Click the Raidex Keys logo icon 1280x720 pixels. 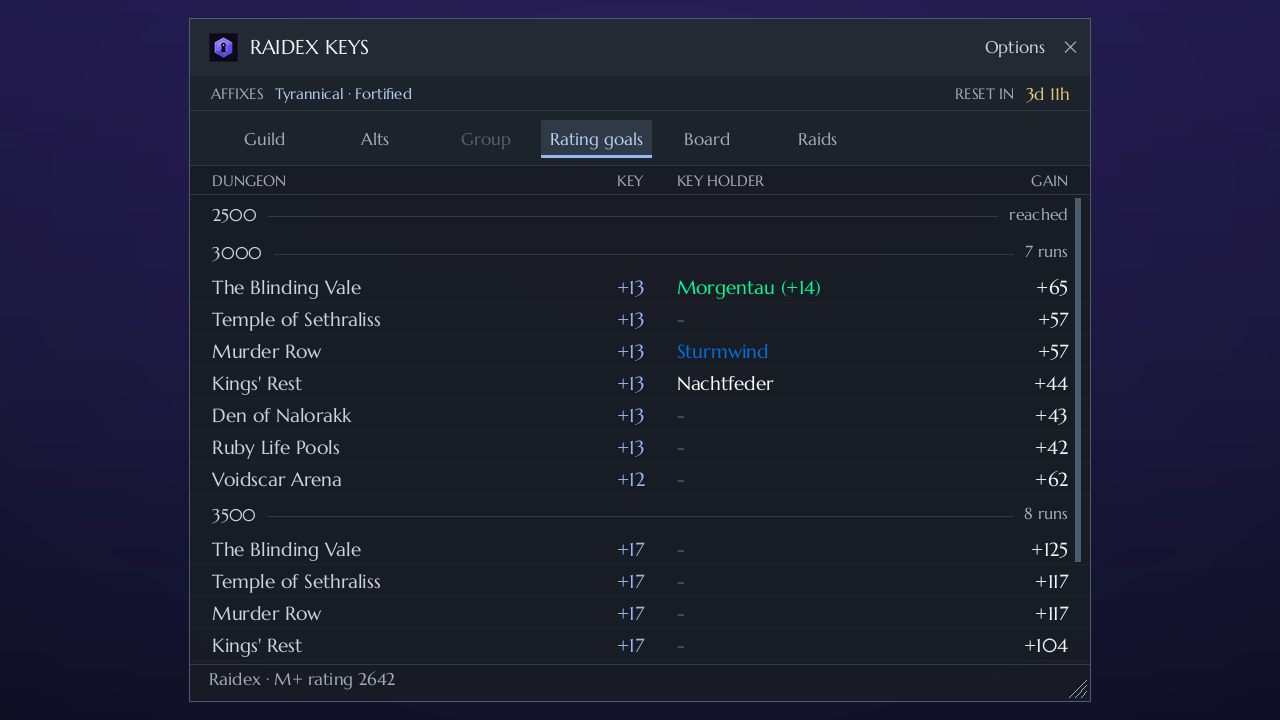[x=223, y=47]
